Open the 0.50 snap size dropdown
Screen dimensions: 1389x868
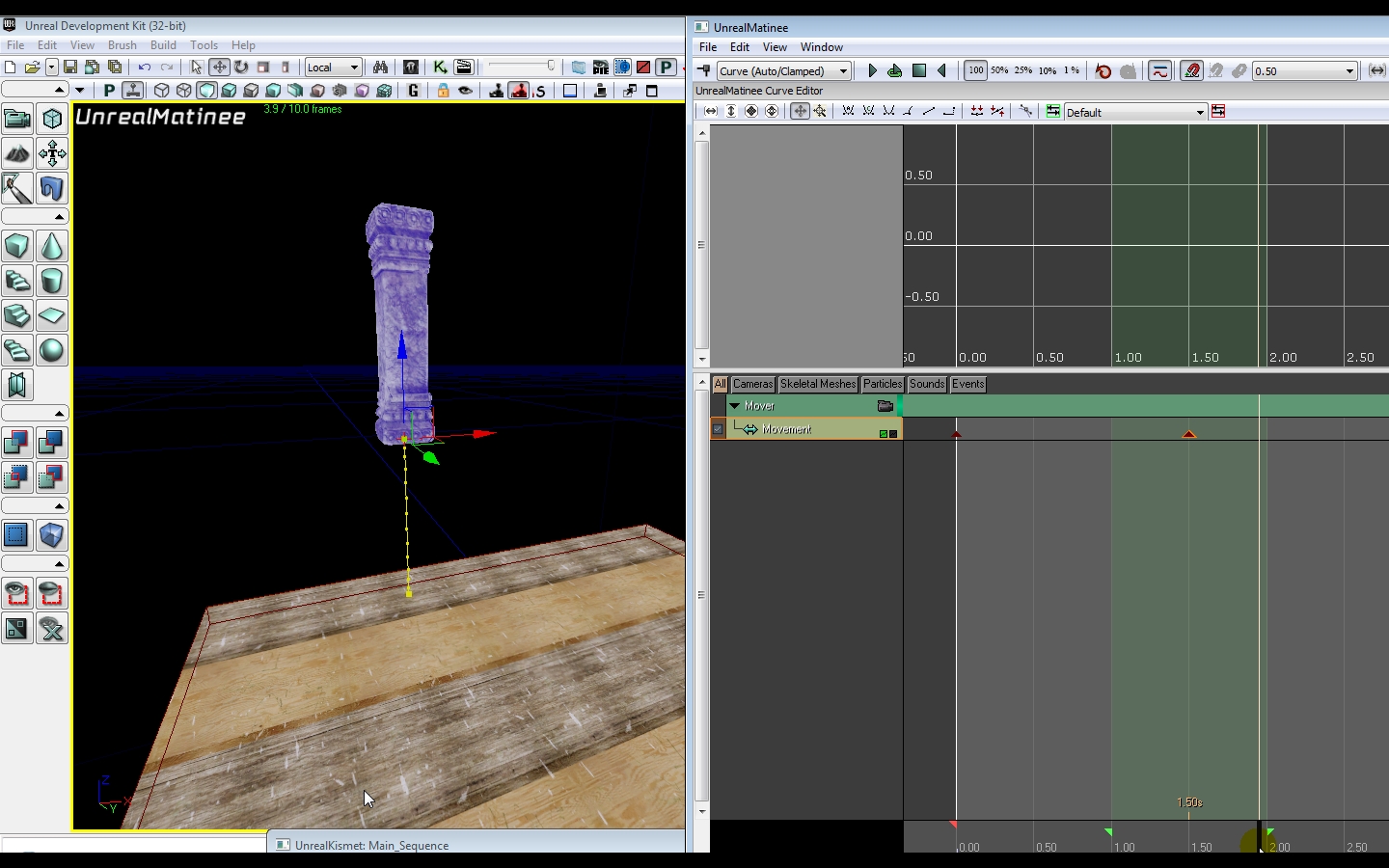pos(1349,70)
